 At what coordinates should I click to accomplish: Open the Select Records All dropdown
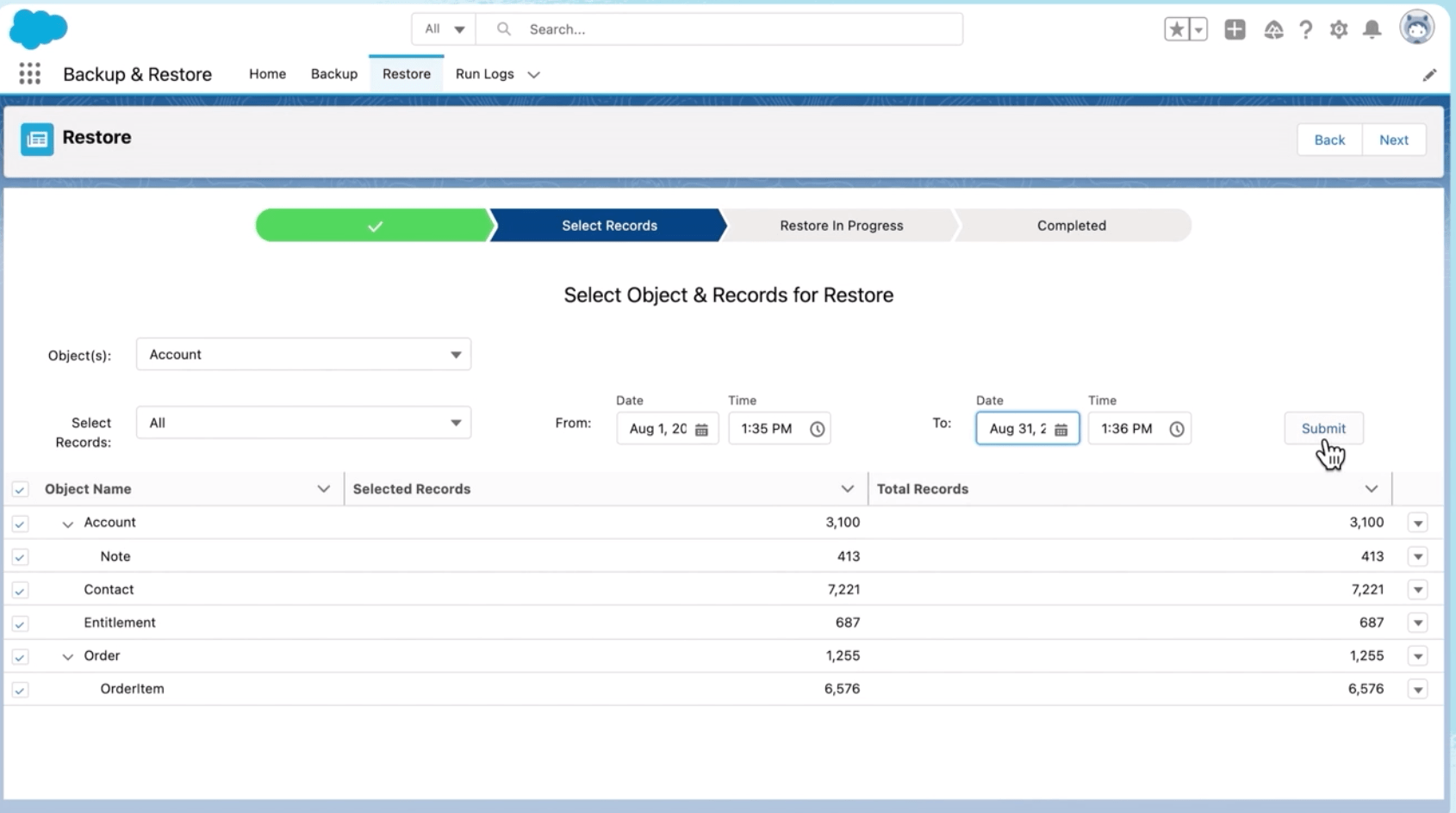(303, 423)
